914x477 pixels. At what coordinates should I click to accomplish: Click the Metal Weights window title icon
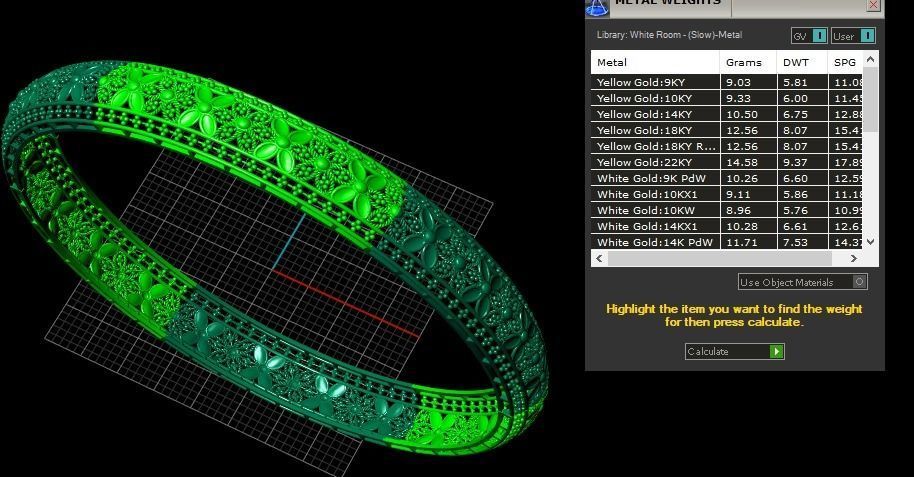click(x=597, y=8)
